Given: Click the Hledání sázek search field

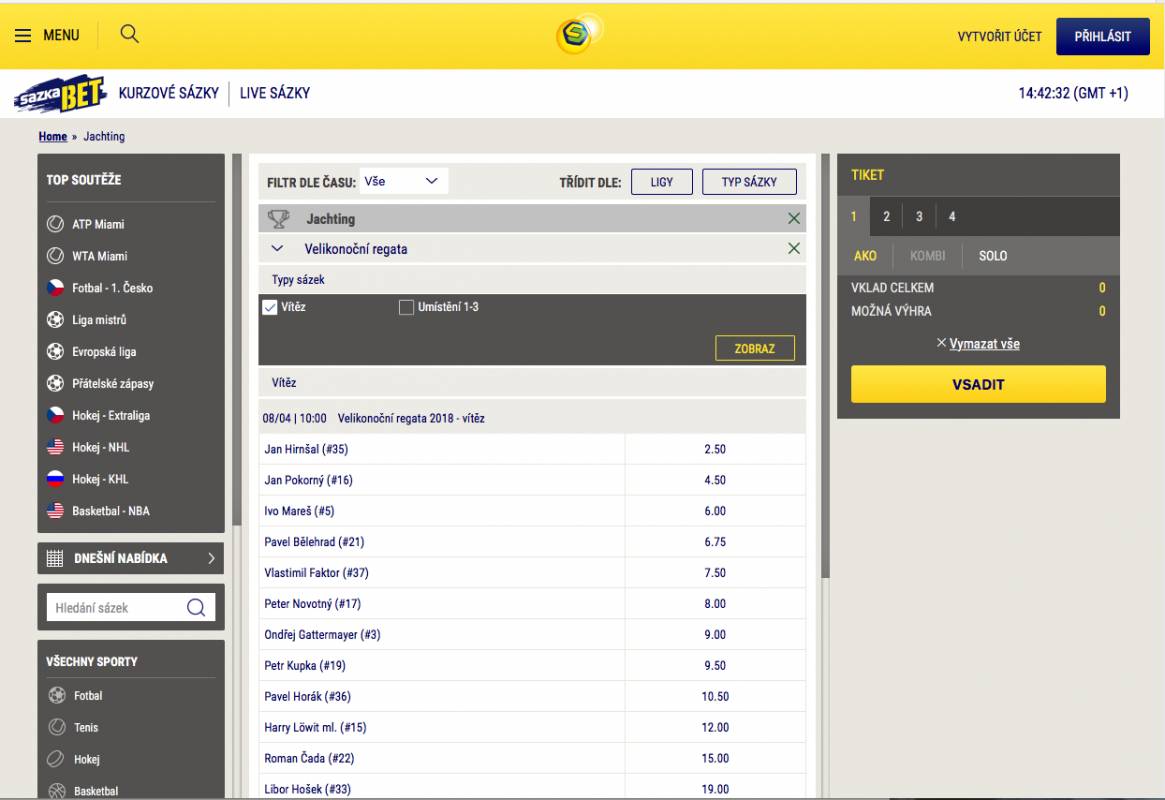Looking at the screenshot, I should coord(118,607).
